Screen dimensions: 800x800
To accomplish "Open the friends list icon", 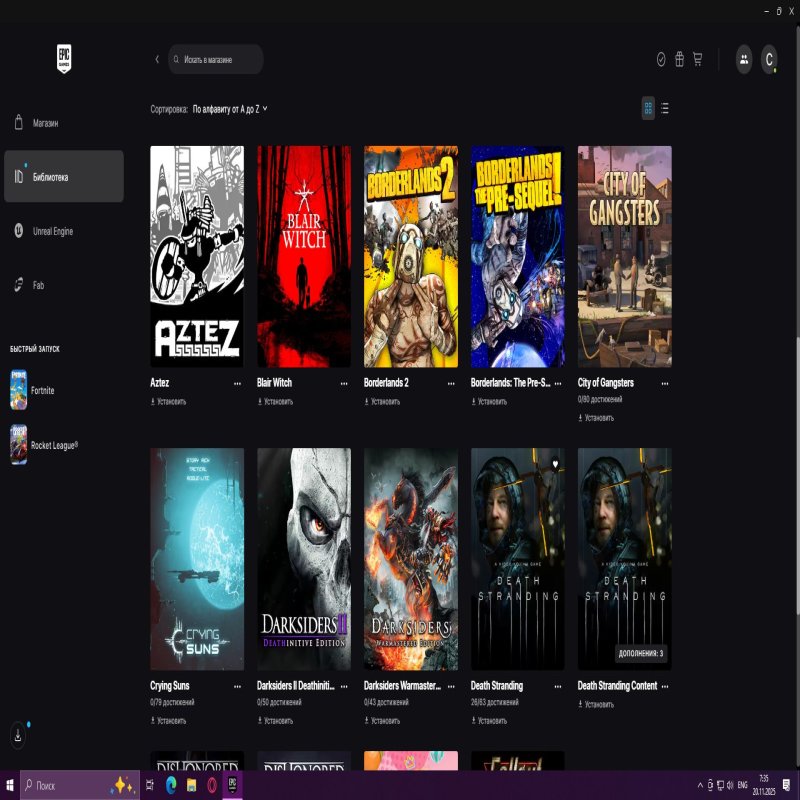I will pyautogui.click(x=744, y=59).
